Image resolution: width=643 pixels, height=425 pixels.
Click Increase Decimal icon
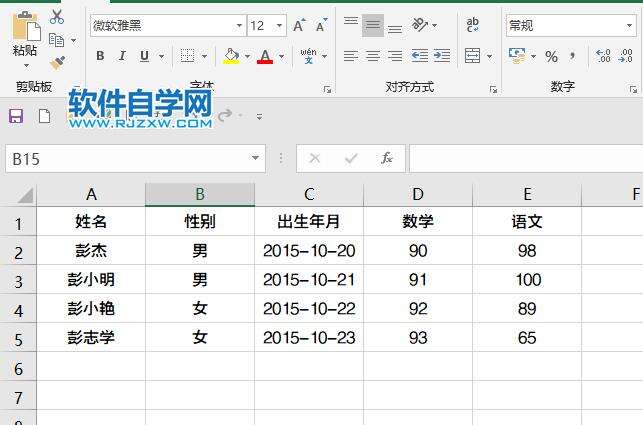click(x=603, y=56)
